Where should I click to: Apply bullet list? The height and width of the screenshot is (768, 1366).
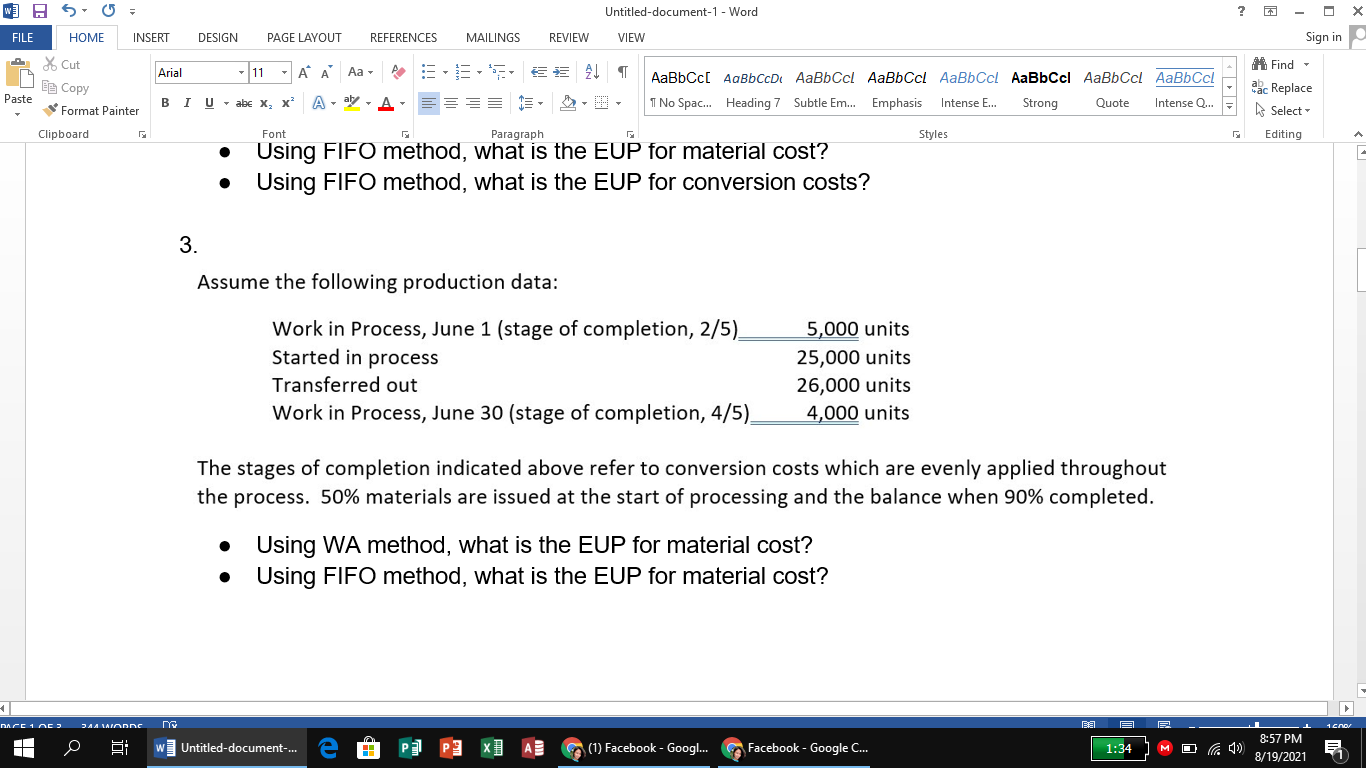(x=427, y=73)
